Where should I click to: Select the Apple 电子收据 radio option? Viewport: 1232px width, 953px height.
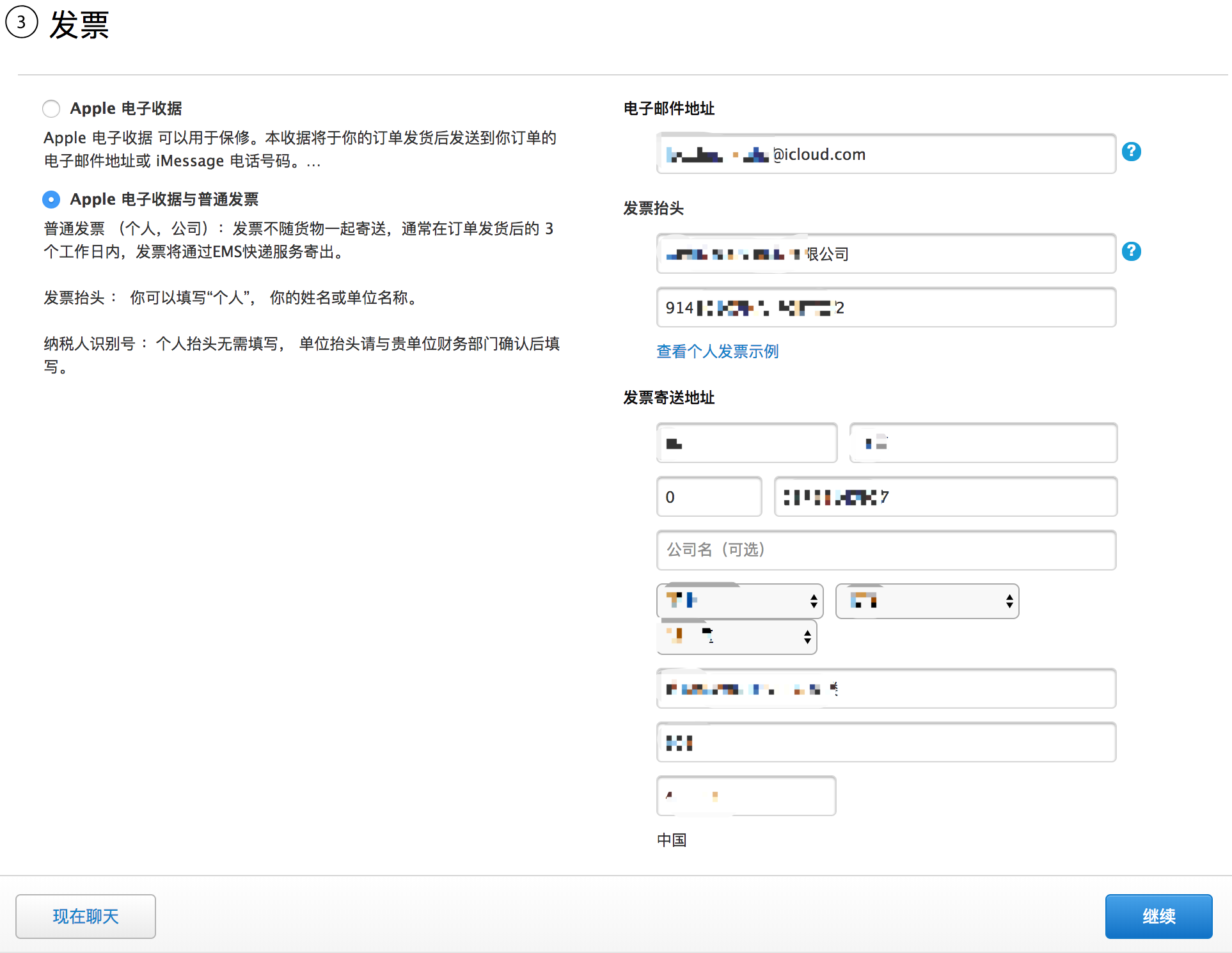(51, 109)
